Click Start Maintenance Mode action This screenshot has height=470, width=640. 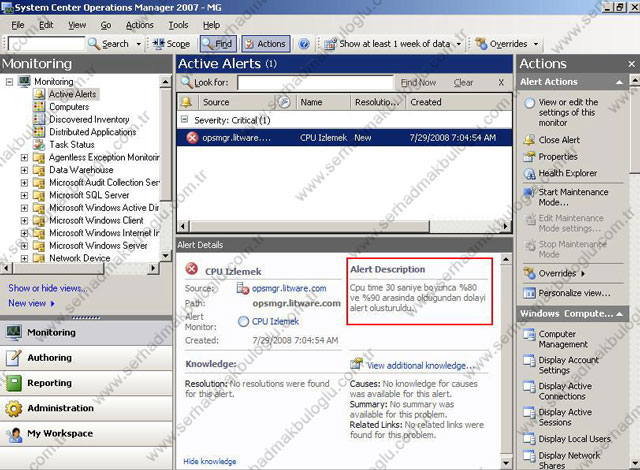point(573,197)
